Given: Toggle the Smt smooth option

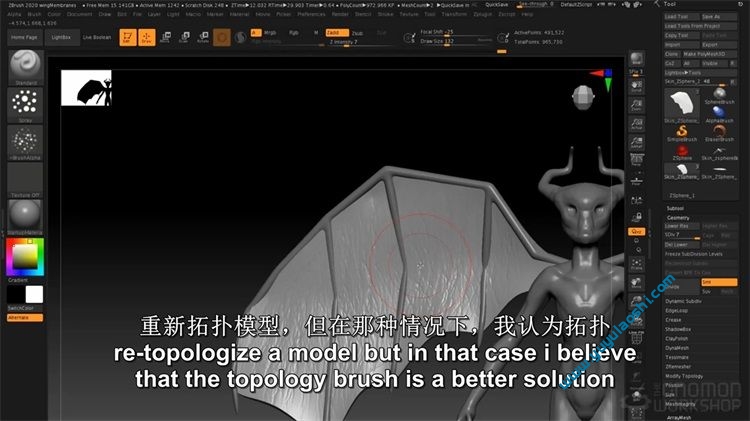Looking at the screenshot, I should [719, 282].
